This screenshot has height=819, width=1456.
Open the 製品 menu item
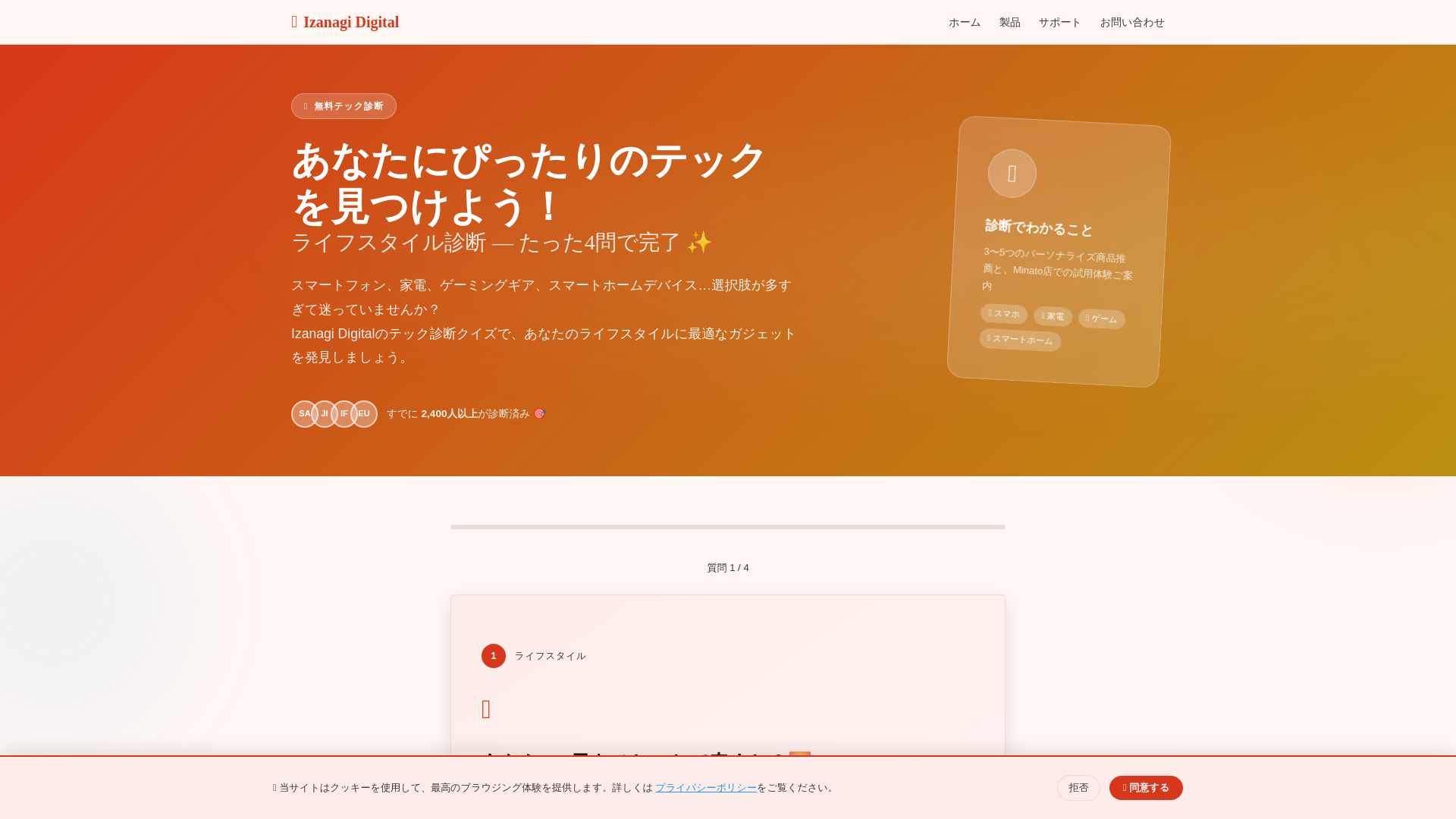1009,23
